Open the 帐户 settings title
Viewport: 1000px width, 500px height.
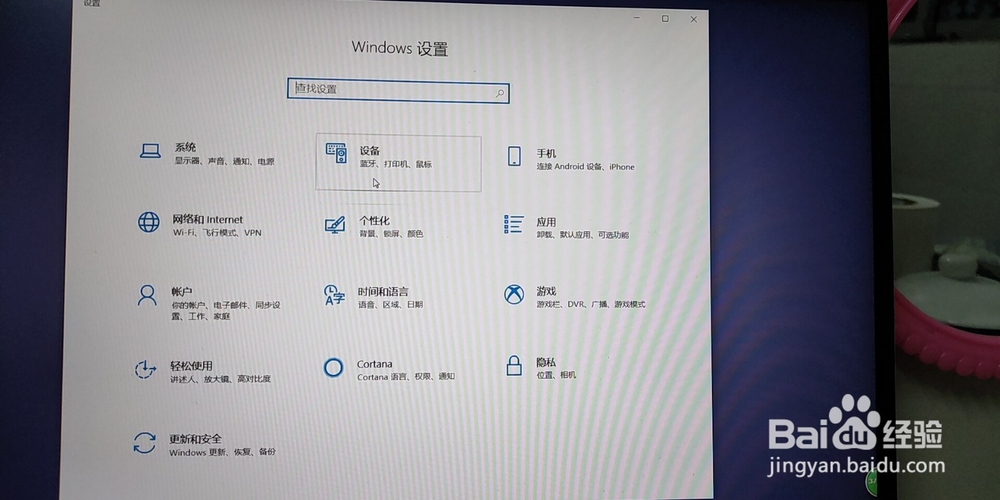(182, 291)
